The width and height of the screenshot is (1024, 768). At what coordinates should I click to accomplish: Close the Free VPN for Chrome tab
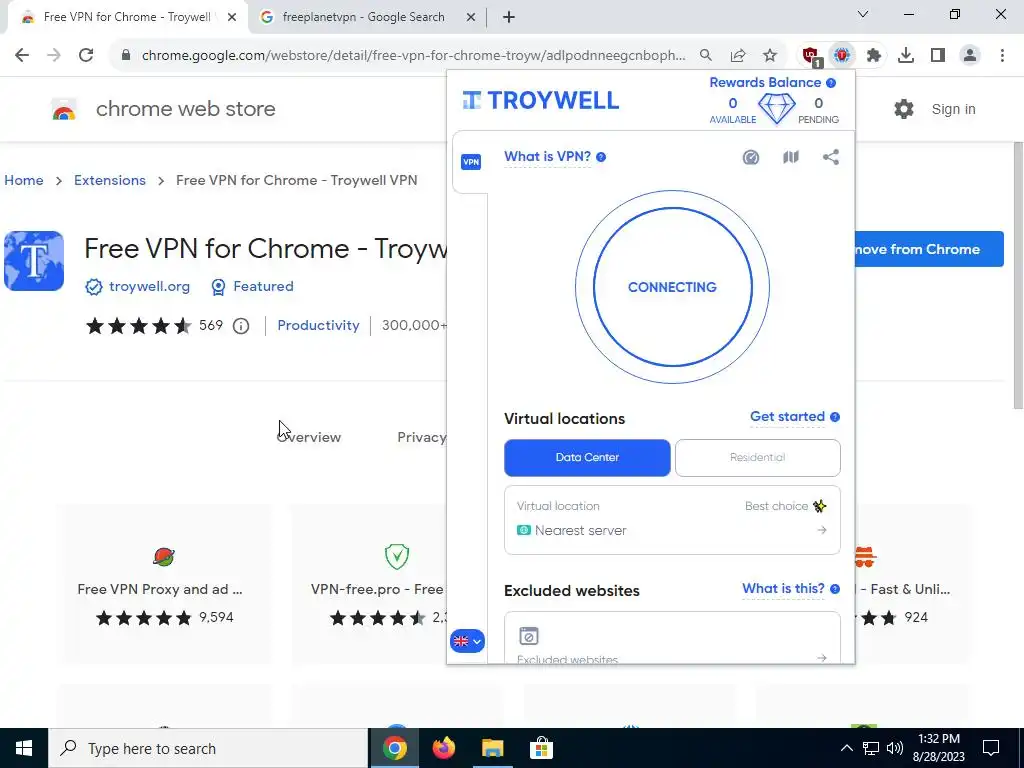[x=232, y=17]
